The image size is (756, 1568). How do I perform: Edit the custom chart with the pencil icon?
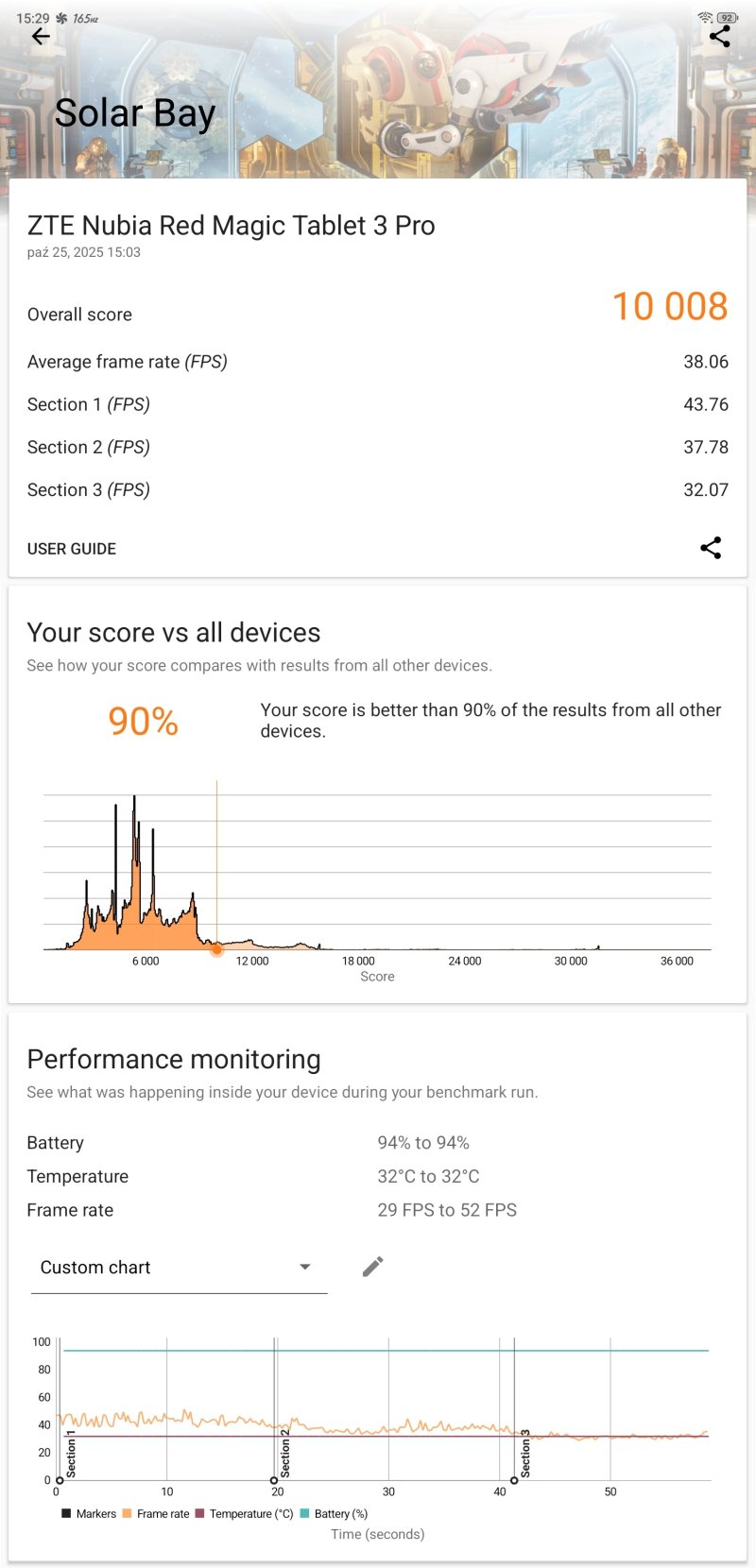[373, 1267]
